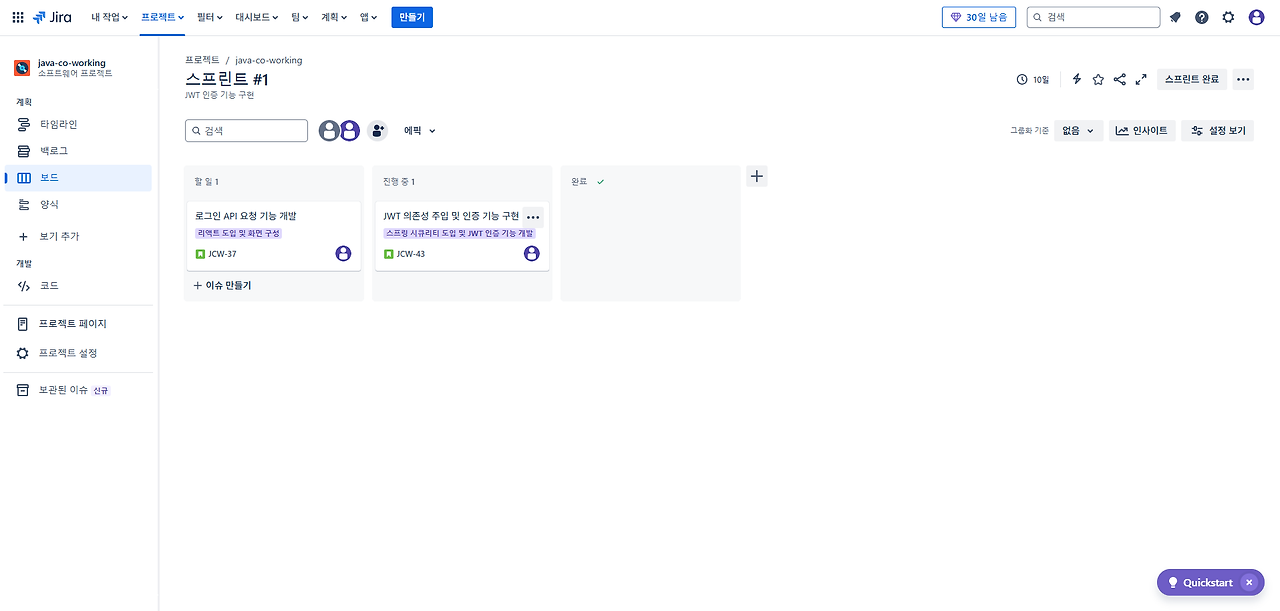The width and height of the screenshot is (1280, 611).
Task: Filter by the purple user avatar
Action: (x=349, y=130)
